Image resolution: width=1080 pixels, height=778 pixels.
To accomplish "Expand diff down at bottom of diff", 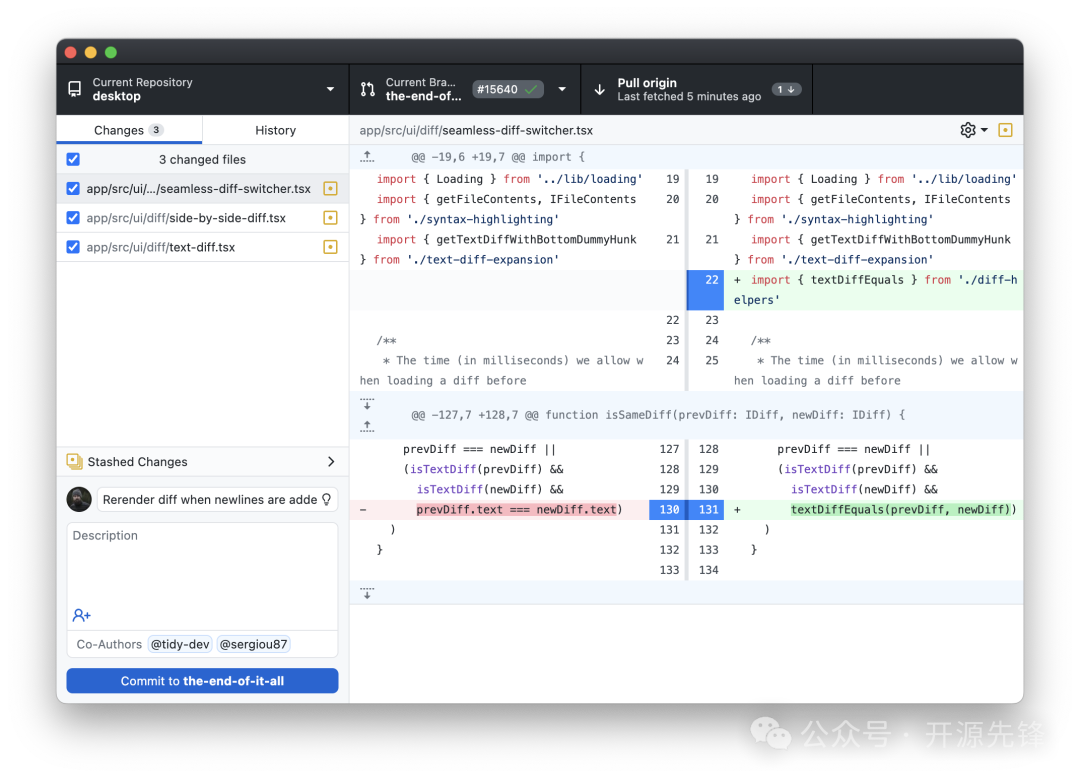I will (x=367, y=593).
